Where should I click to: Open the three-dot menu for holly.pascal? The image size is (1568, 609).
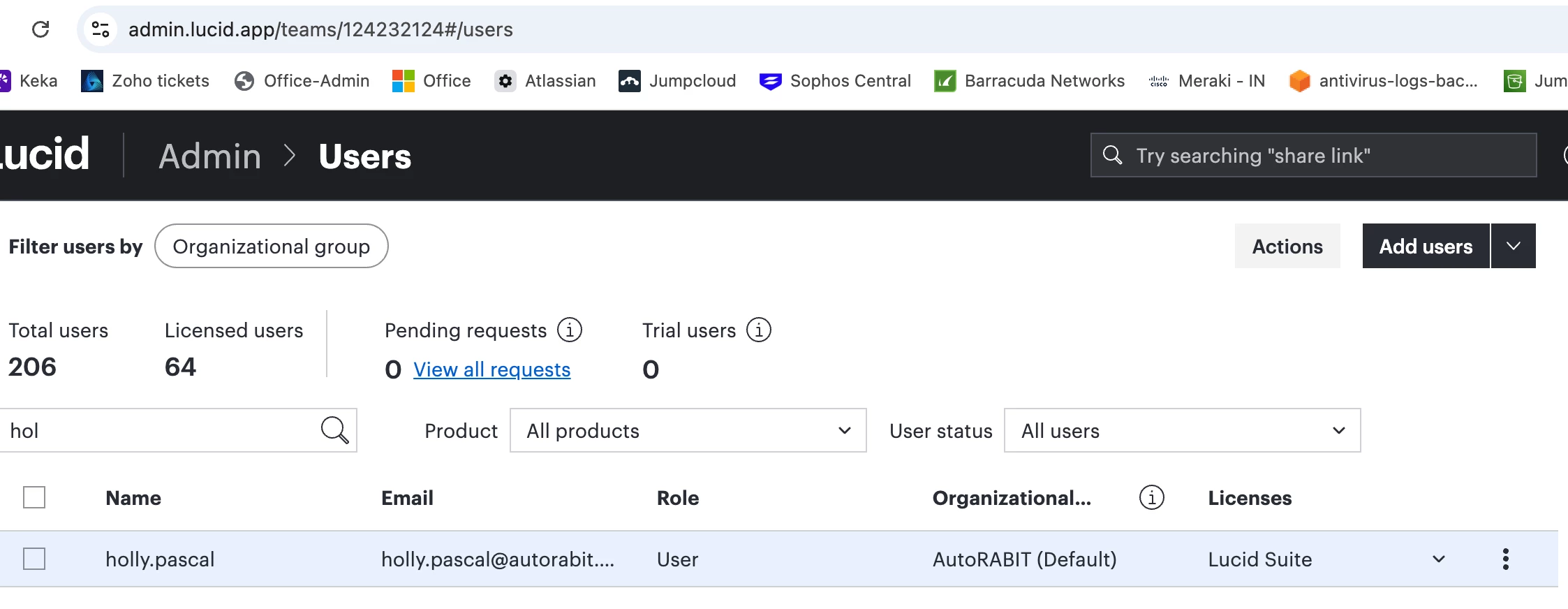(1506, 559)
